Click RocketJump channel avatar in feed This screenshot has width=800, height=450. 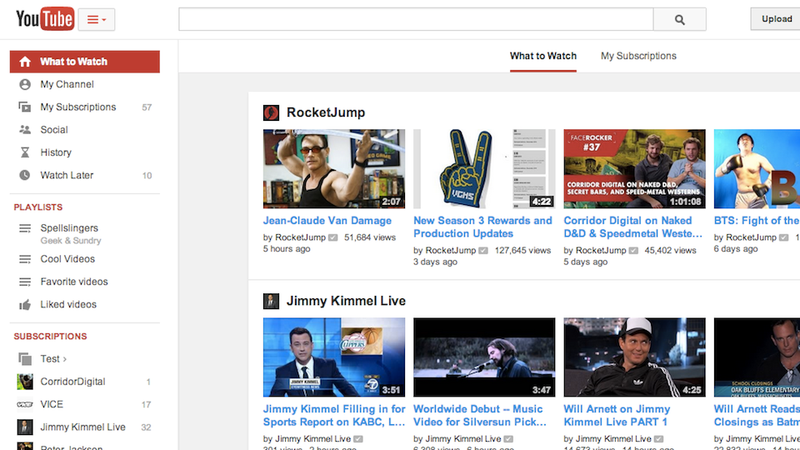pyautogui.click(x=271, y=113)
